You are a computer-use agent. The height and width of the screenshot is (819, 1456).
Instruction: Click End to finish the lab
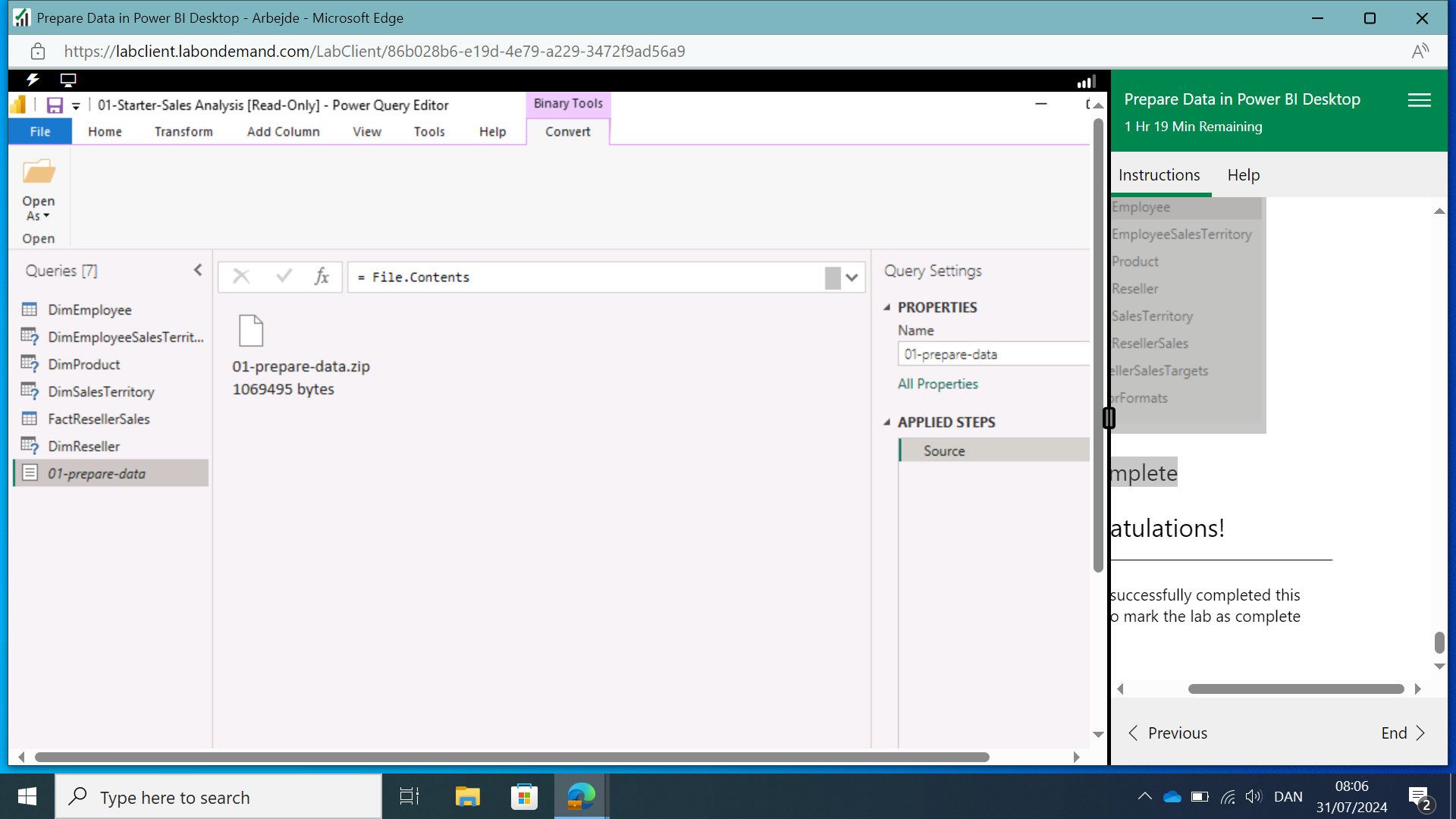pyautogui.click(x=1403, y=733)
